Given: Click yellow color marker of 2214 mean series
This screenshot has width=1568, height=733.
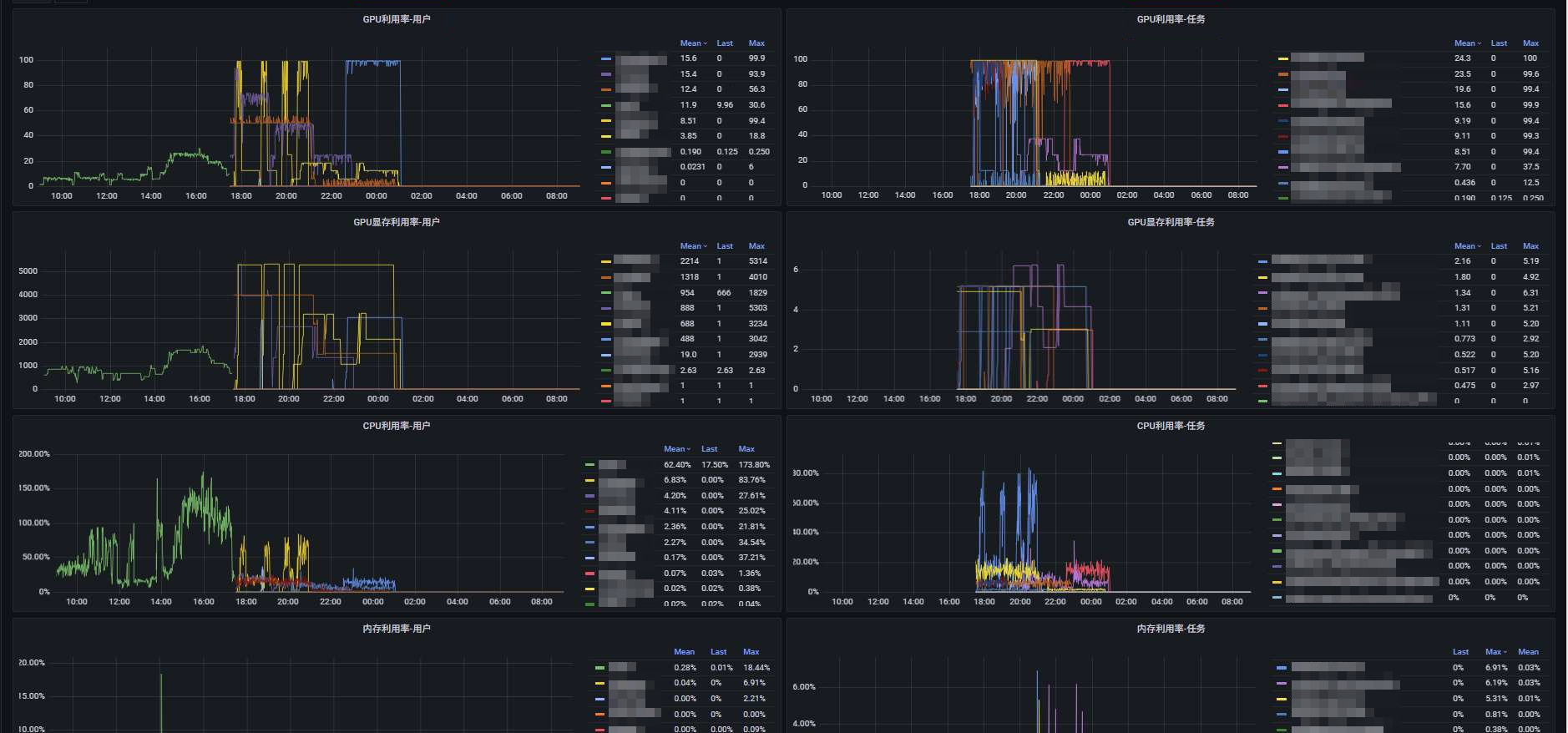Looking at the screenshot, I should [x=606, y=262].
